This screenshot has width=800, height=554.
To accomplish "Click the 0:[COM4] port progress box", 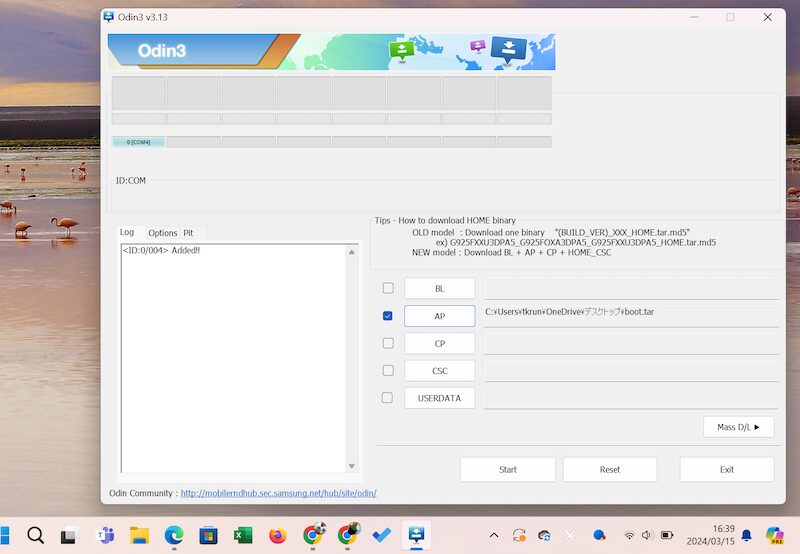I will click(x=138, y=142).
